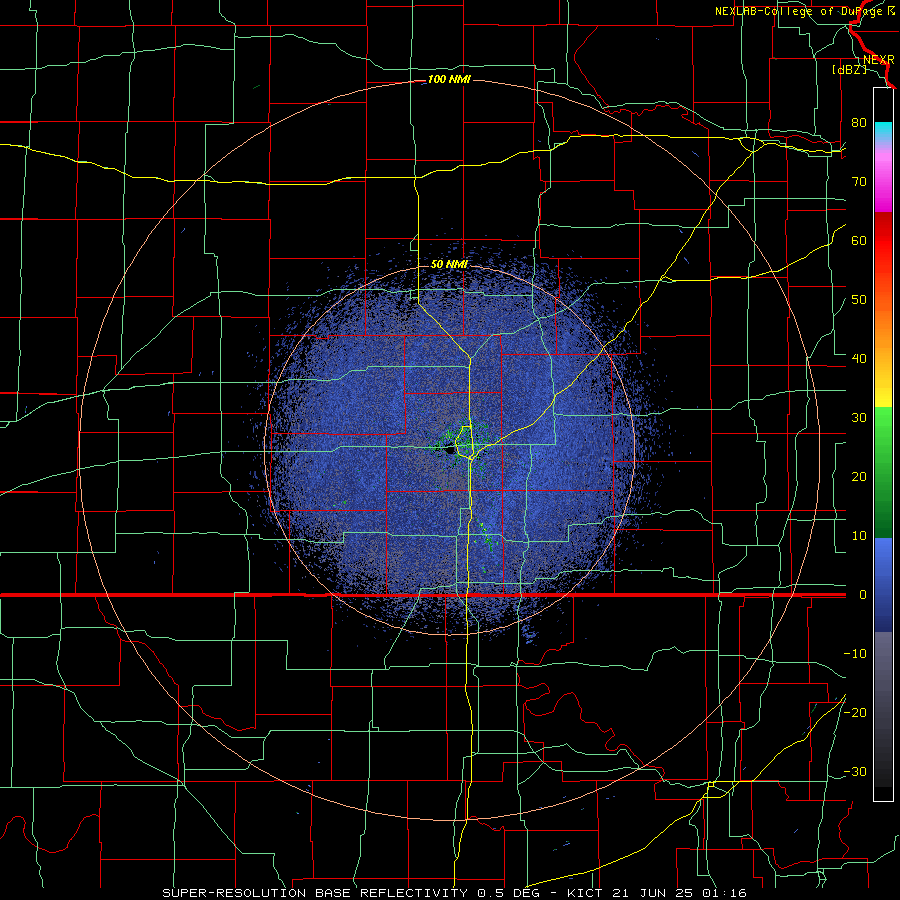Screen dimensions: 900x900
Task: Click the 0 value on the color scale
Action: coord(862,595)
